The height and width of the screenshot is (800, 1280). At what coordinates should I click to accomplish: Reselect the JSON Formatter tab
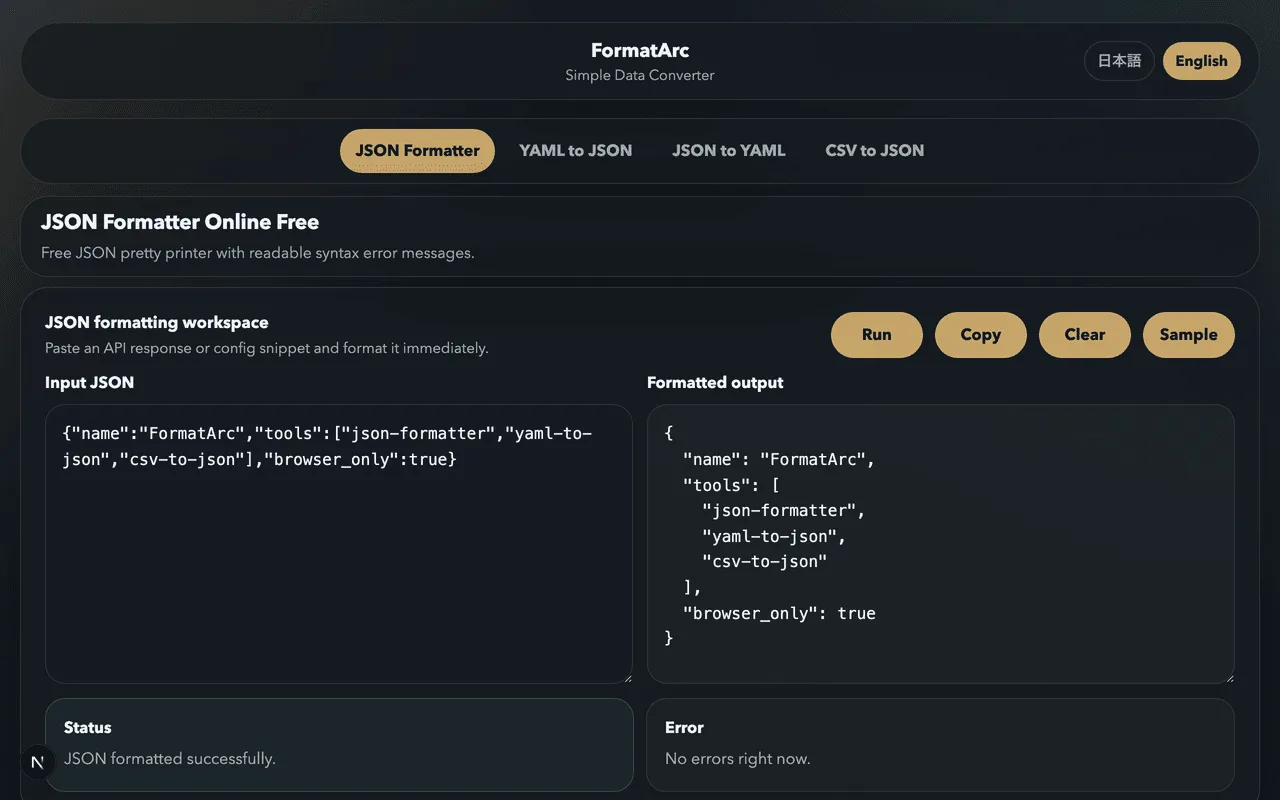click(x=417, y=150)
